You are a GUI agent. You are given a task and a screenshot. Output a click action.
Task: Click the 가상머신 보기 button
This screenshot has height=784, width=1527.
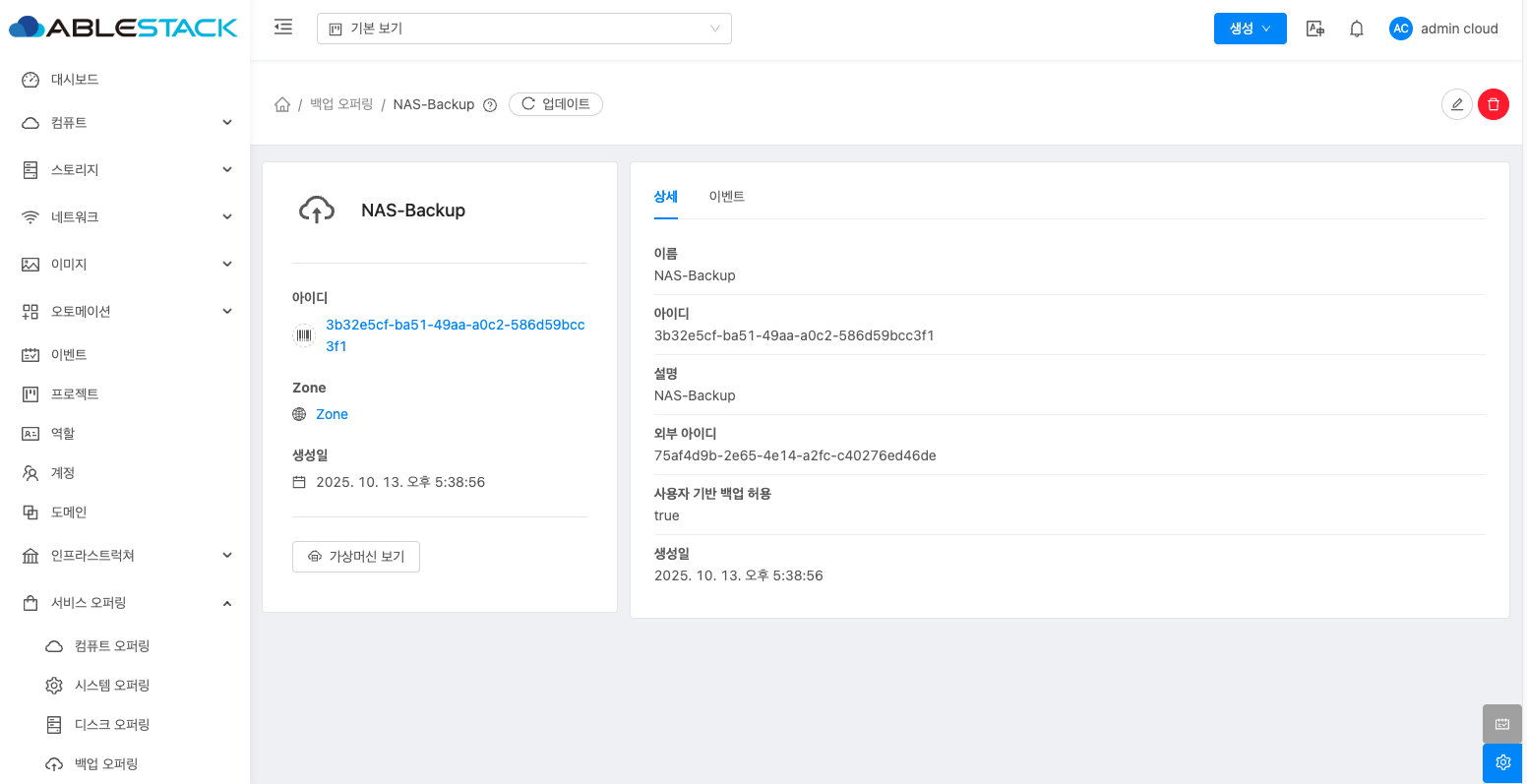coord(356,557)
